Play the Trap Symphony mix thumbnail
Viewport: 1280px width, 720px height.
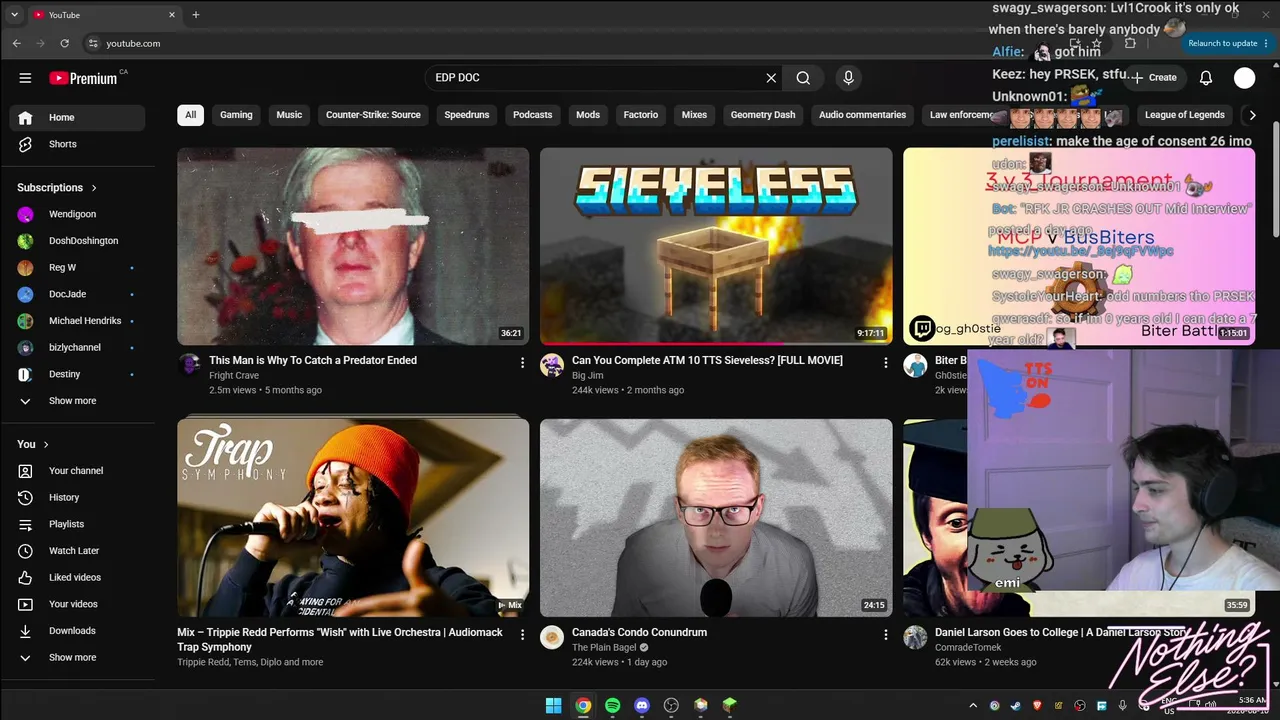[353, 518]
